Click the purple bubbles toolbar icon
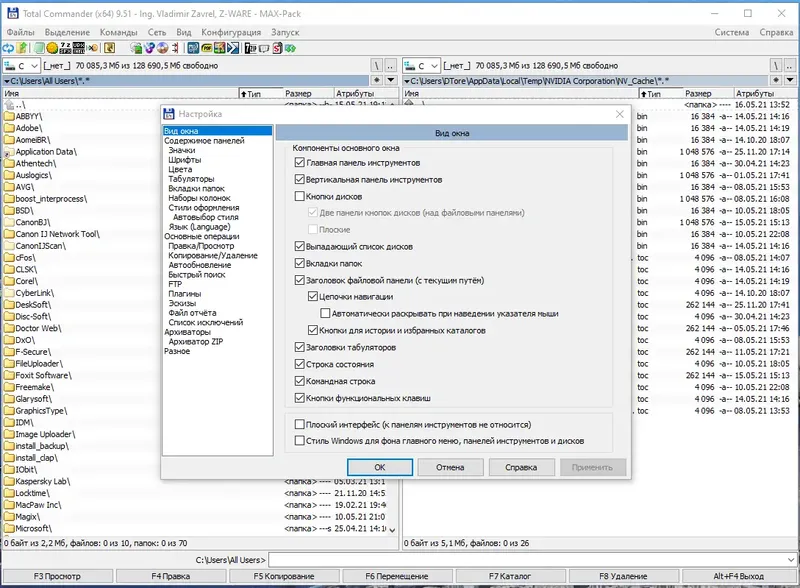800x588 pixels. pos(149,48)
